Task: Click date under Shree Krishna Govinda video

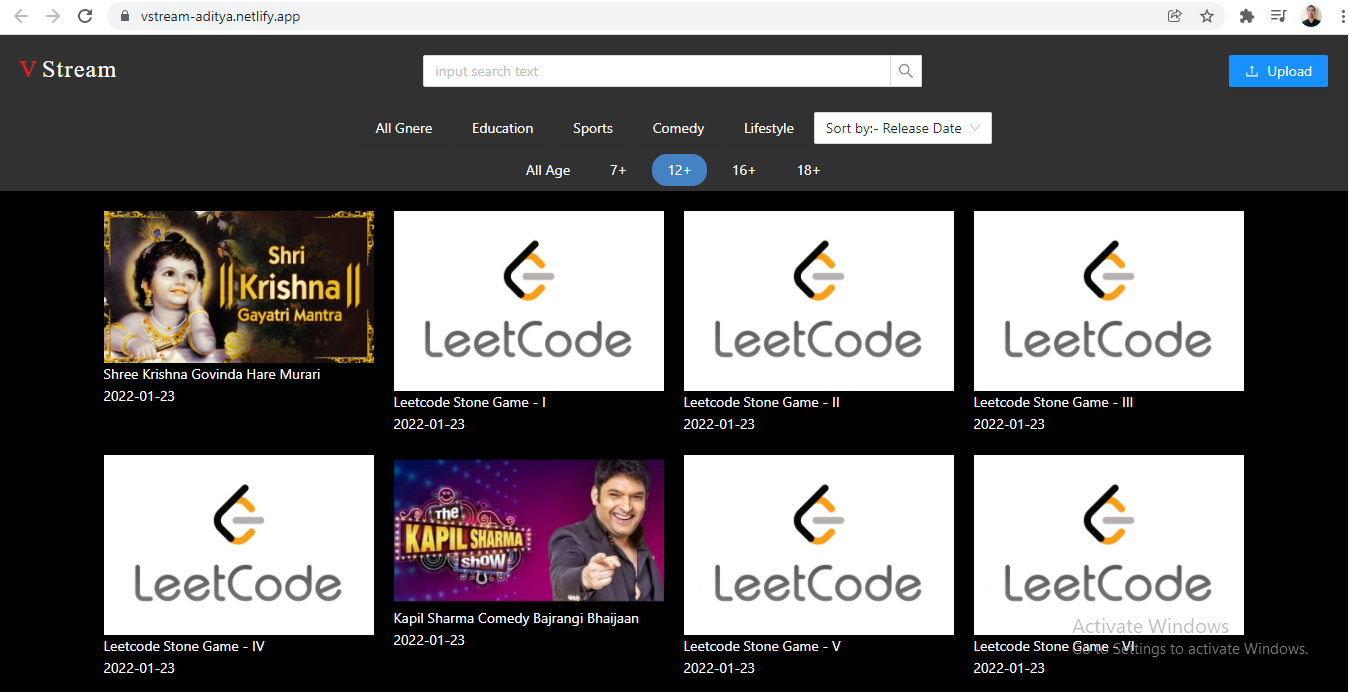Action: (139, 396)
